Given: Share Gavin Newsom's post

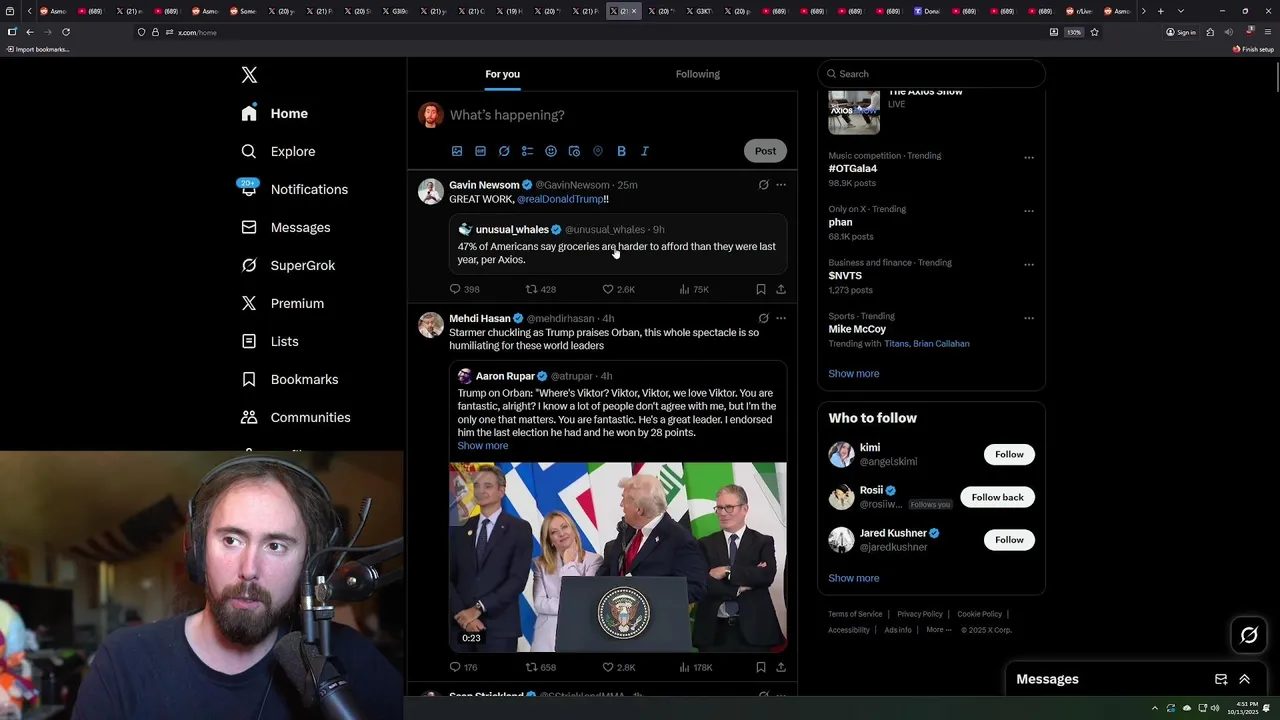Looking at the screenshot, I should coord(781,289).
